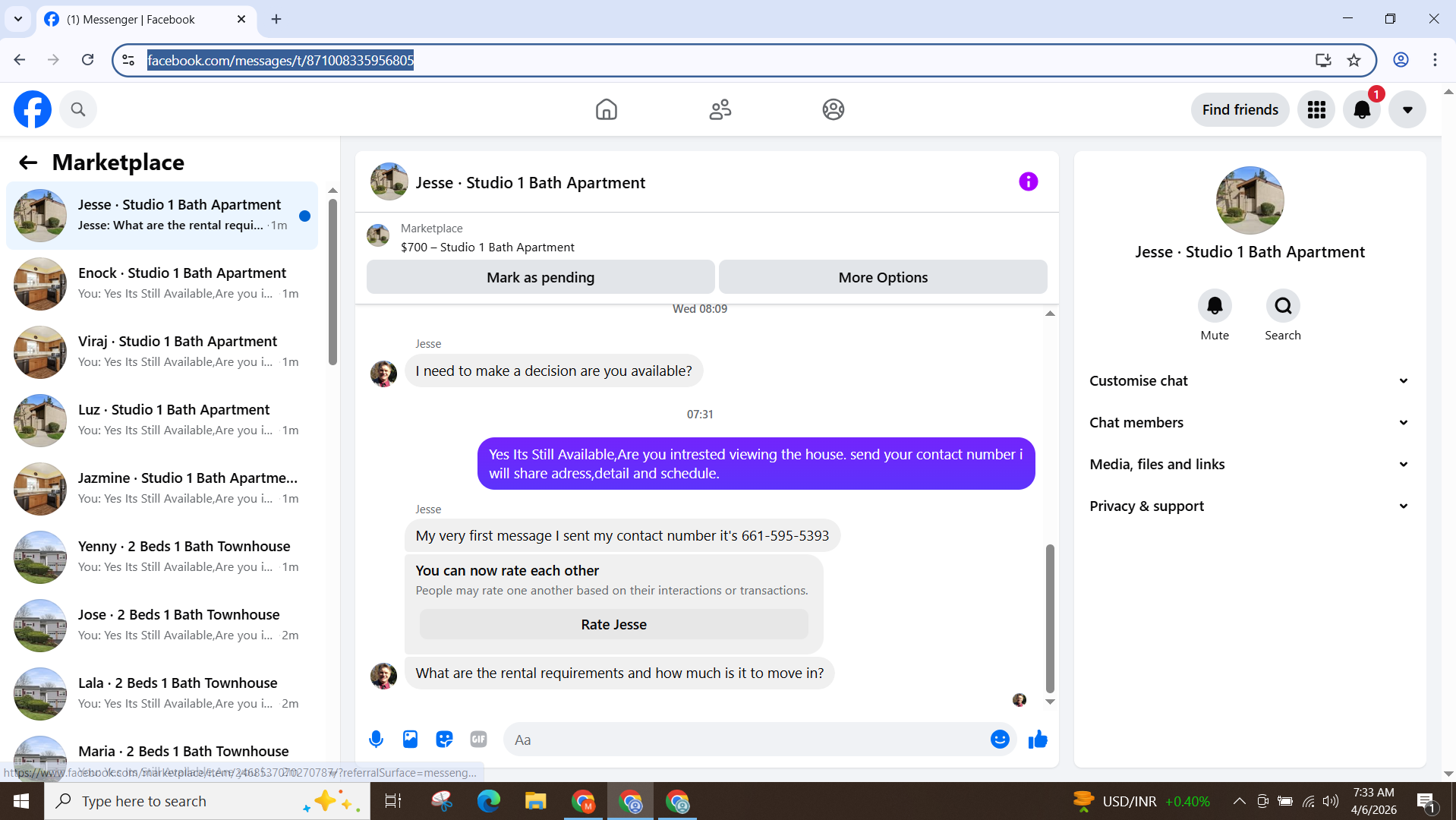Open Enock Studio 1 Bath Apartment chat
This screenshot has height=820, width=1456.
[x=162, y=284]
